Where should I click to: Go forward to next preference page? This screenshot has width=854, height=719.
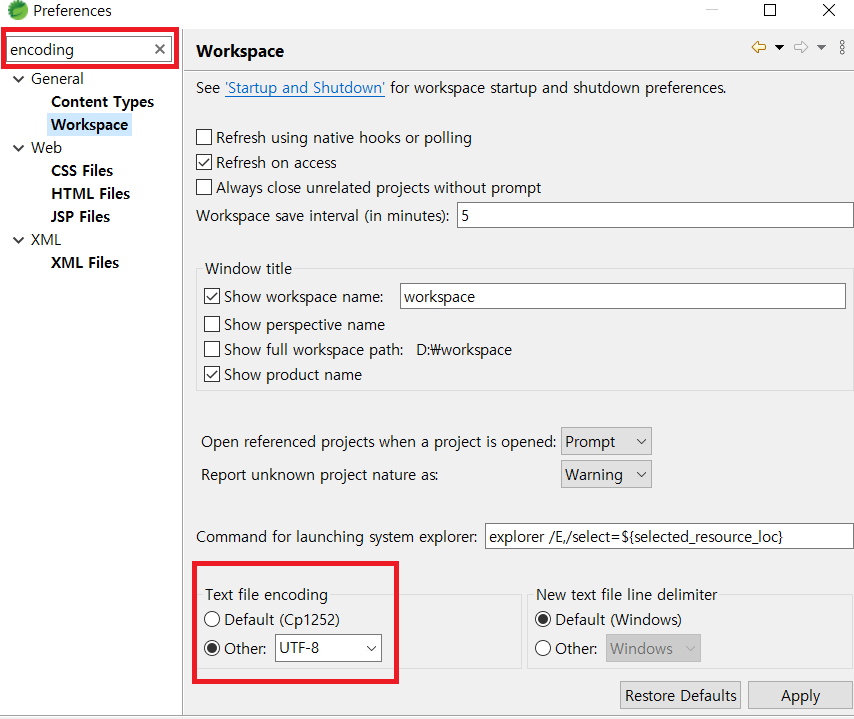pyautogui.click(x=801, y=47)
